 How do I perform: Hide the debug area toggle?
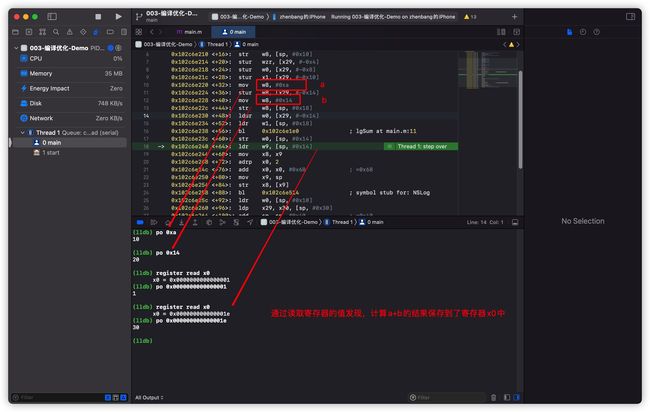140,222
